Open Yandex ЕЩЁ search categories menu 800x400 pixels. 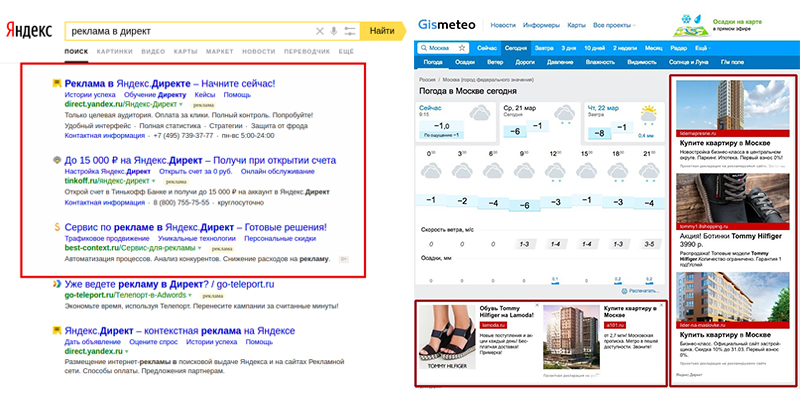pos(346,52)
